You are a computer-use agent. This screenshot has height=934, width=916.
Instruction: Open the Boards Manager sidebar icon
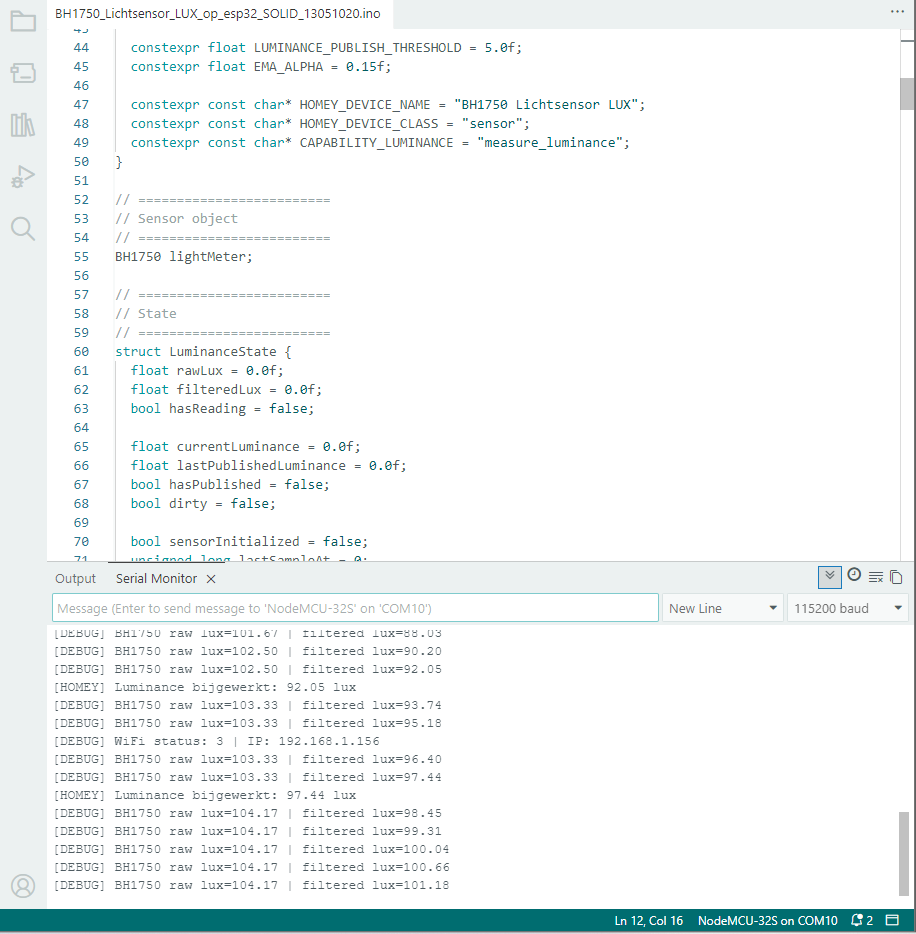tap(23, 73)
